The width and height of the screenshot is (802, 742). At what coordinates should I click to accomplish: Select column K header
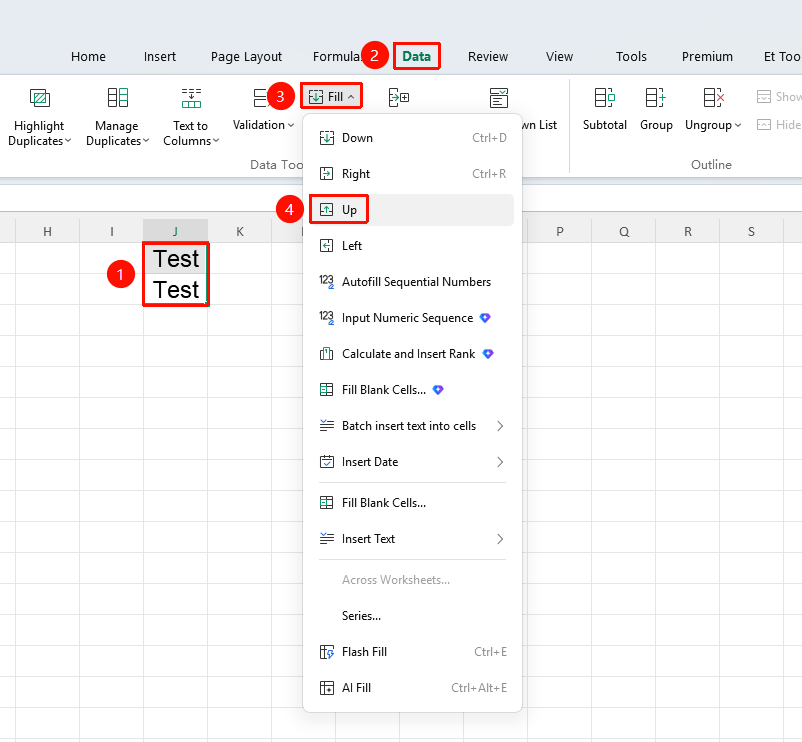tap(240, 232)
